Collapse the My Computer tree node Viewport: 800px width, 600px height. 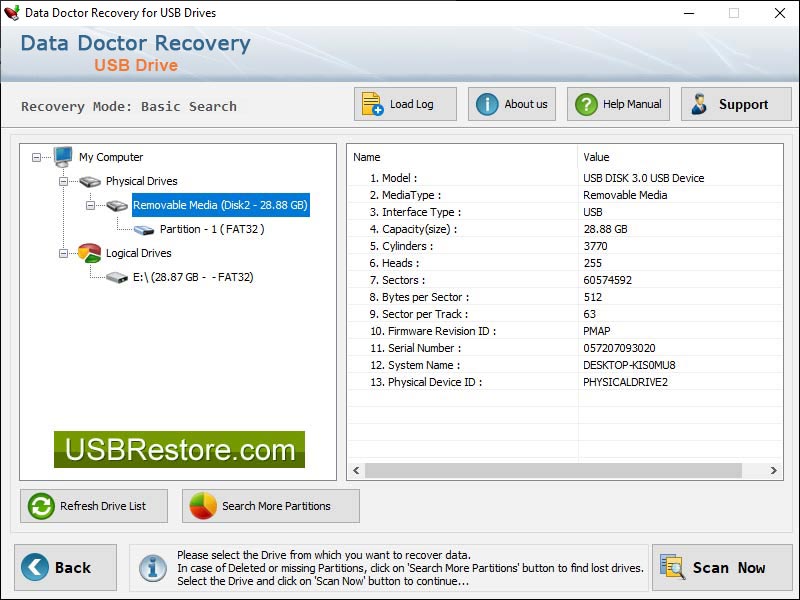[x=38, y=157]
